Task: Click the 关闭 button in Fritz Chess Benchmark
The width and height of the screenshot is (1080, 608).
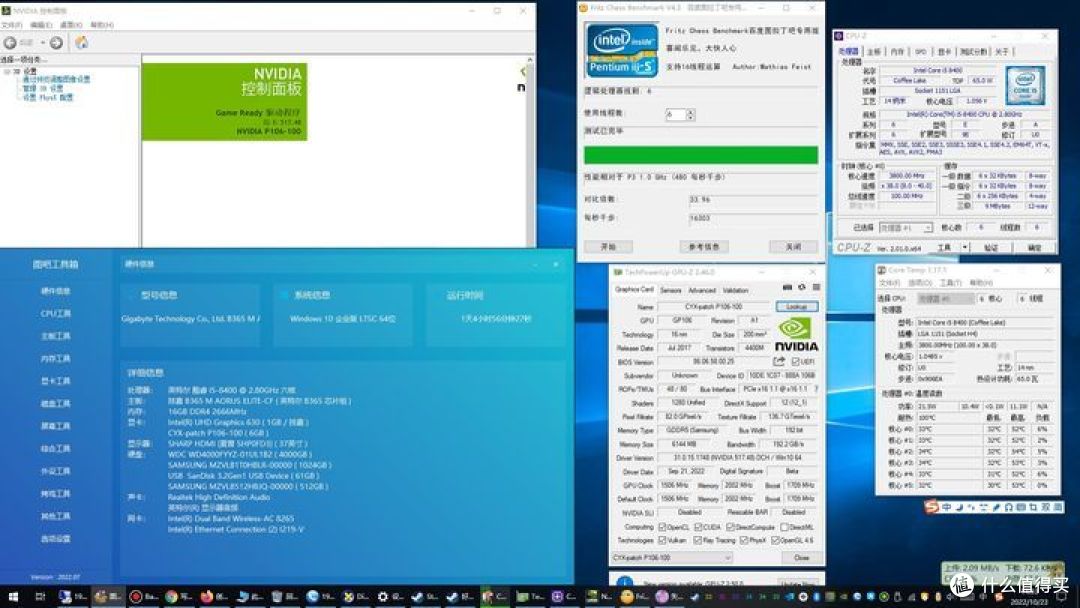Action: [793, 247]
